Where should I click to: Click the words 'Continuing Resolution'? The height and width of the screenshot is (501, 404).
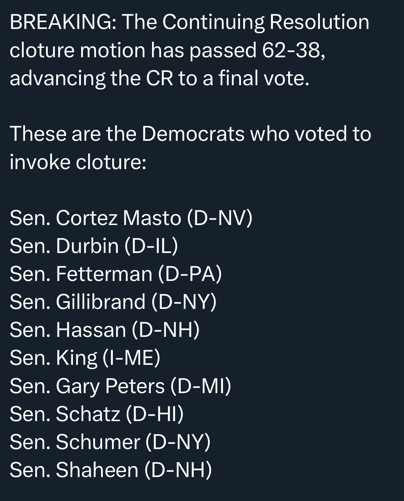click(266, 23)
